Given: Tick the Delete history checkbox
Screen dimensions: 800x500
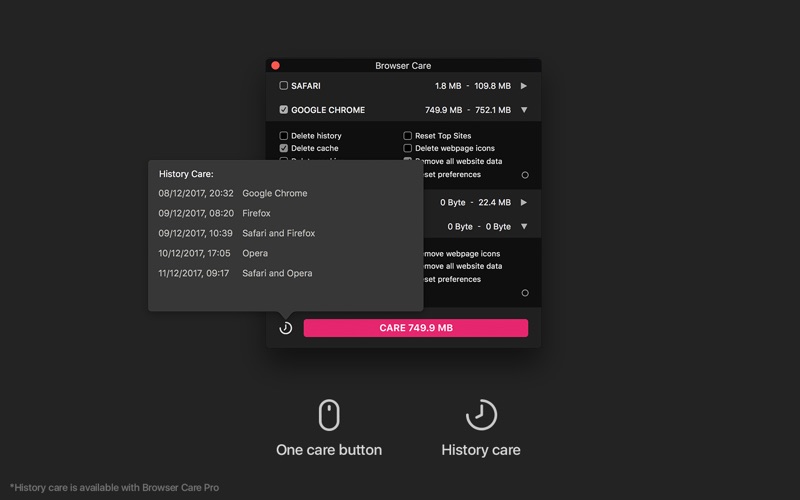Looking at the screenshot, I should (x=284, y=136).
